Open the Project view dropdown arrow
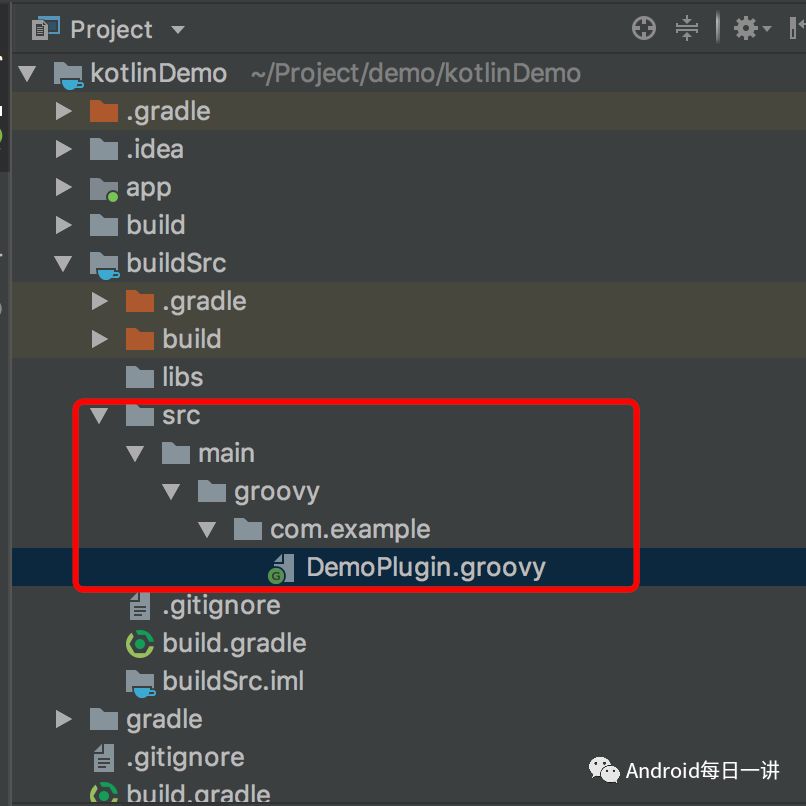 pos(178,29)
